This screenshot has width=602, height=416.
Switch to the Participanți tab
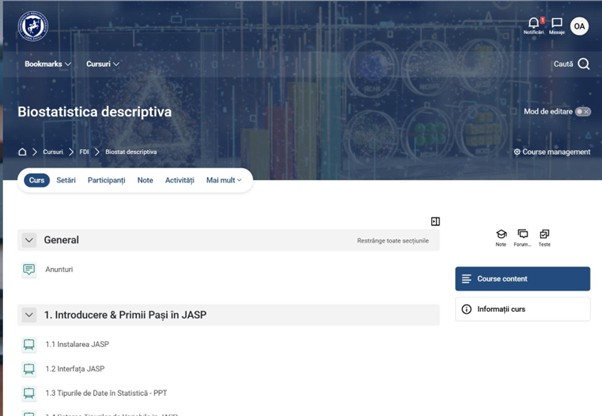(x=106, y=180)
